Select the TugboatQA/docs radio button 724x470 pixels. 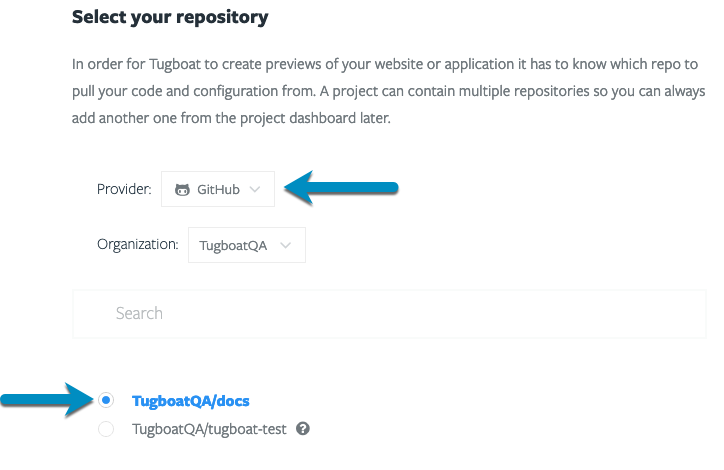pyautogui.click(x=106, y=400)
